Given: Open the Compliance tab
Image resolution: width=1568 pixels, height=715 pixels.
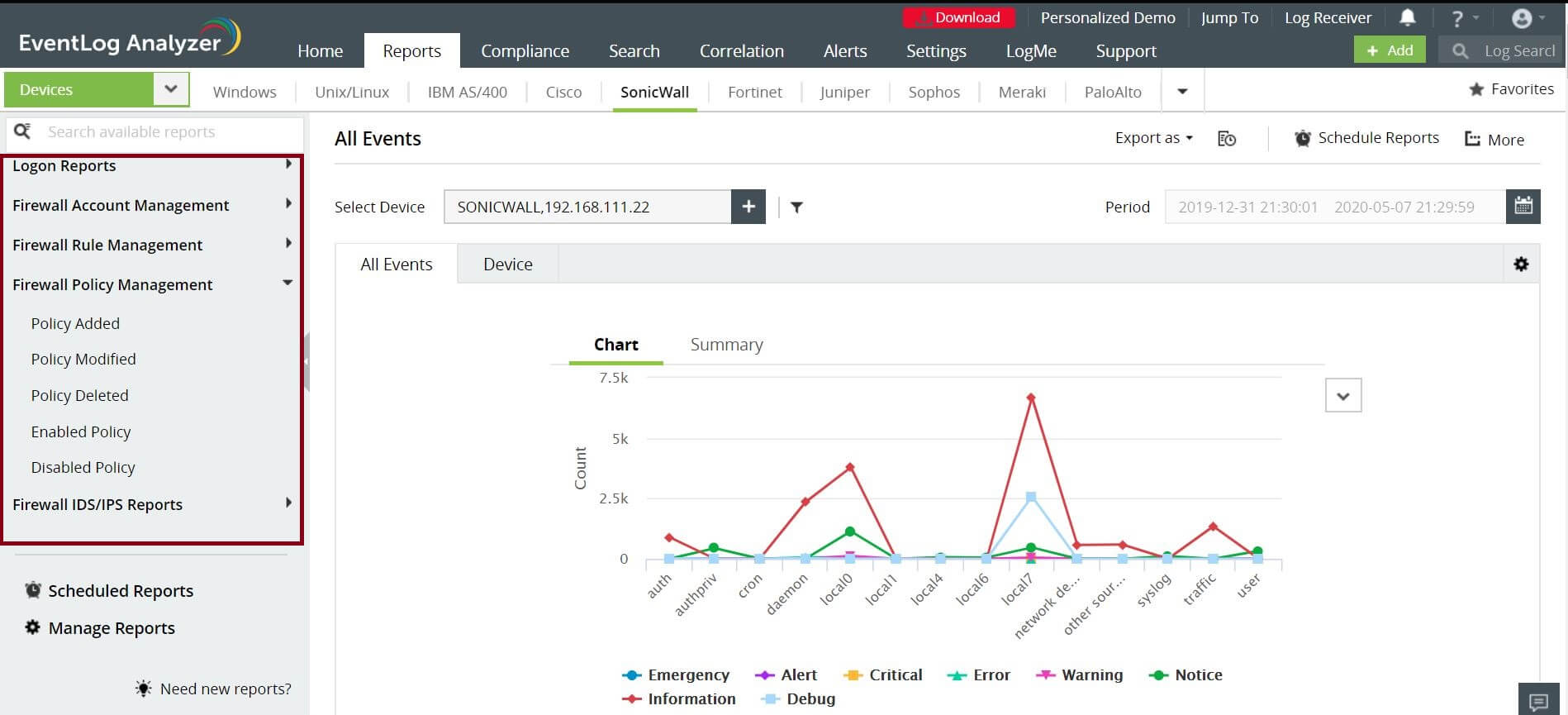Looking at the screenshot, I should [525, 50].
